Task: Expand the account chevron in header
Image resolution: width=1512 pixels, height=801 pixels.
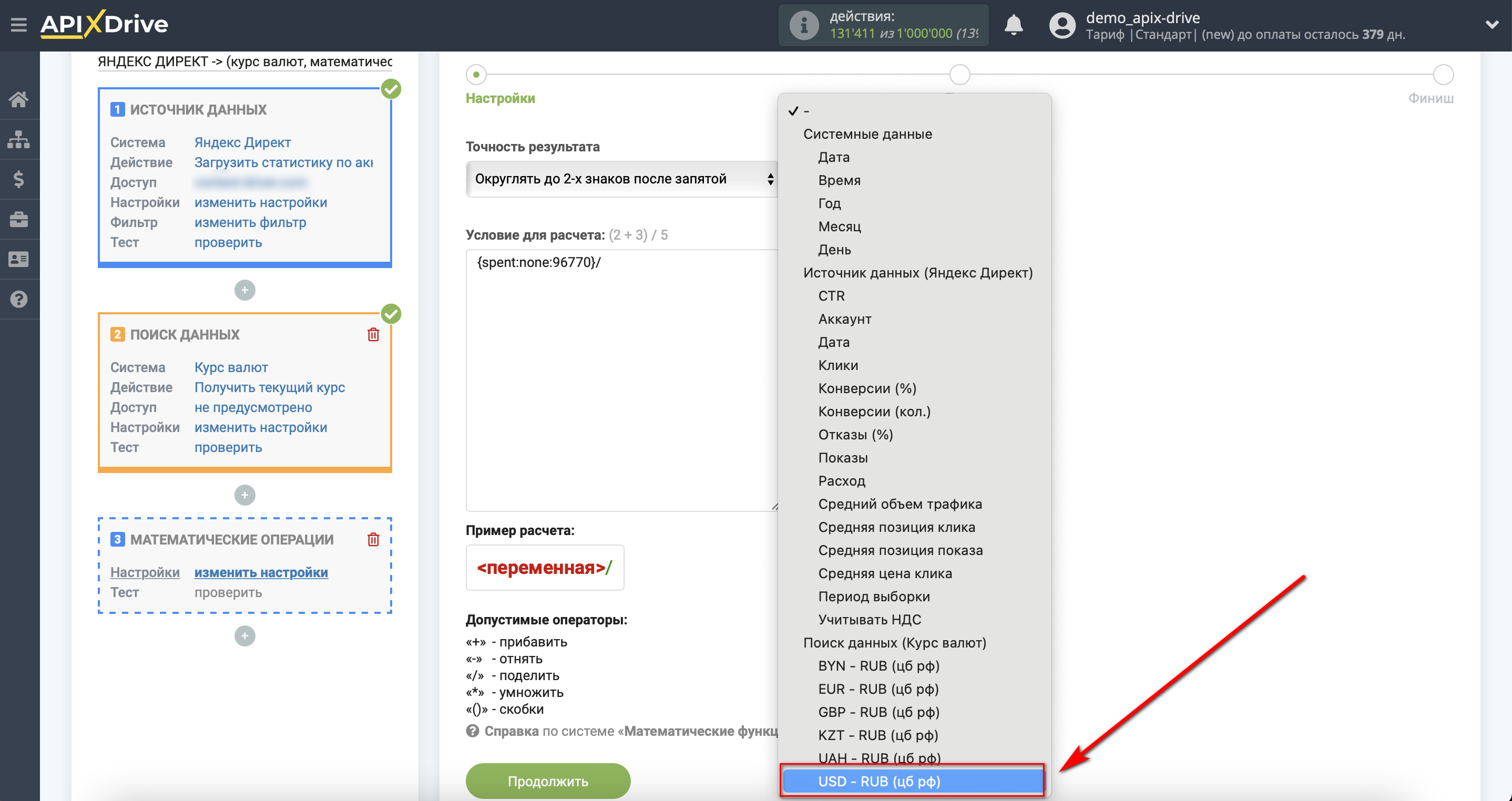Action: pyautogui.click(x=1491, y=25)
